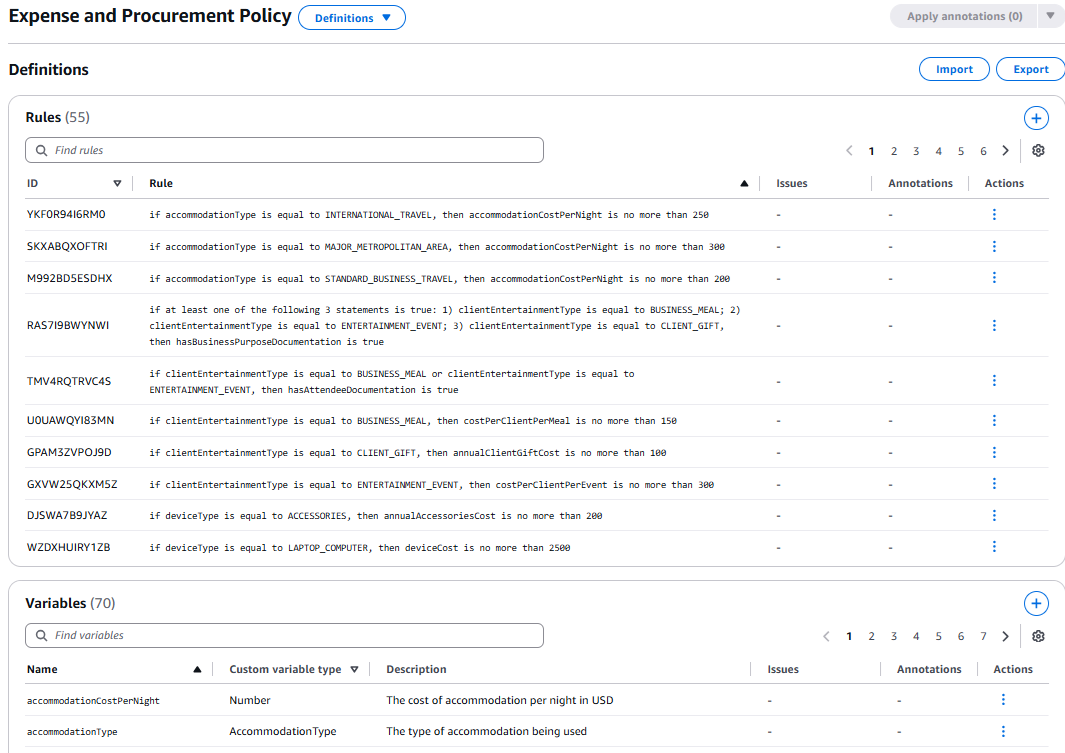Jump to page 7 of variables
Viewport: 1065px width, 753px height.
983,636
